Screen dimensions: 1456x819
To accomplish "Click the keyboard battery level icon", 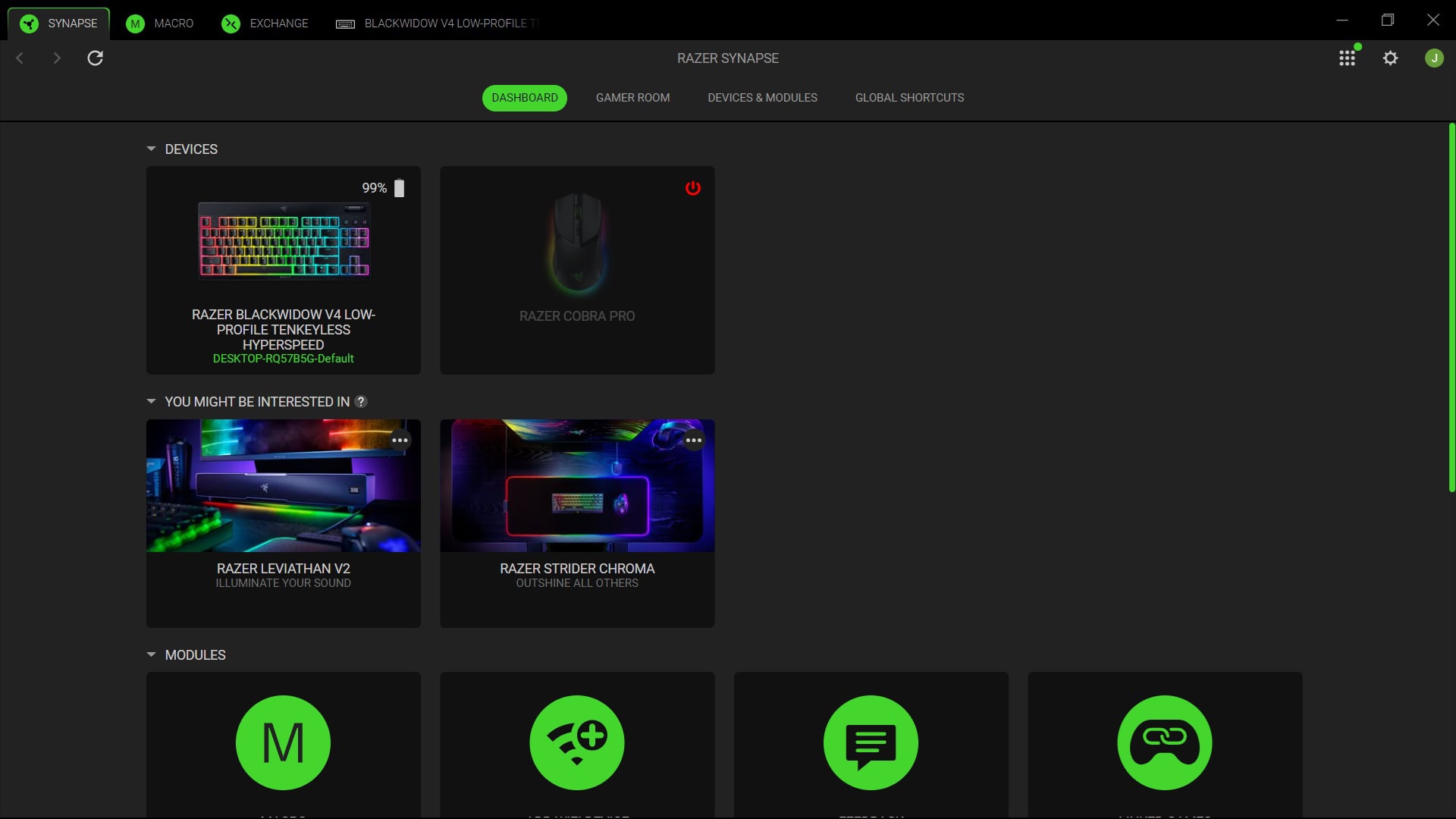I will pos(400,188).
